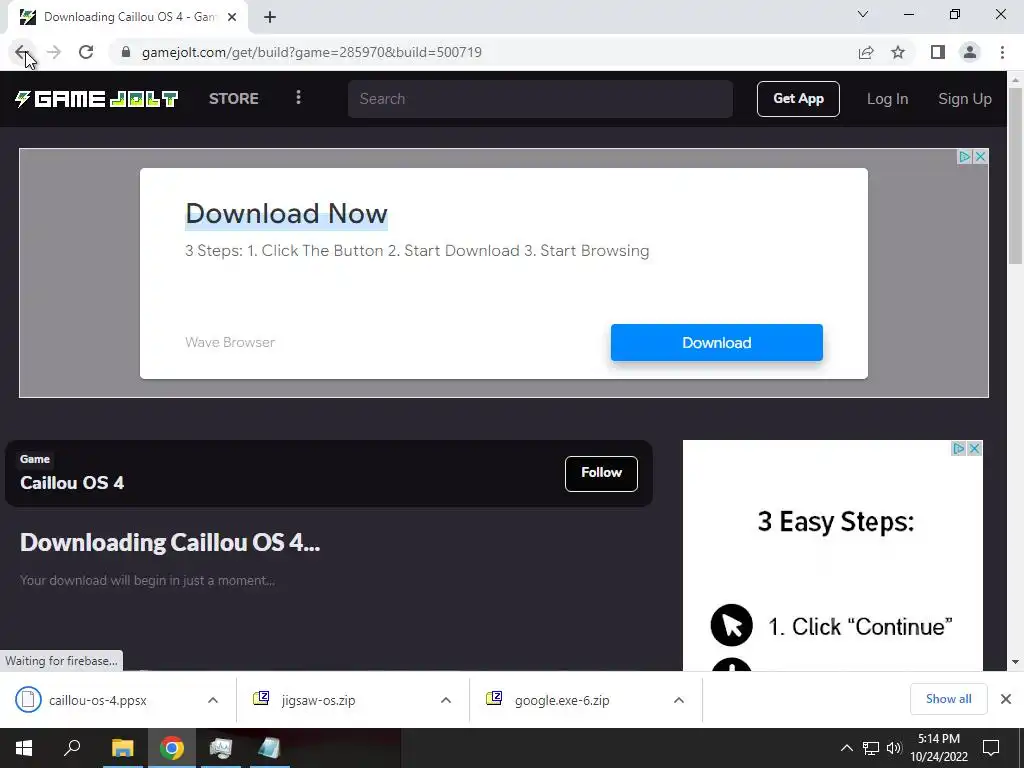Click the Sign Up link
Image resolution: width=1024 pixels, height=768 pixels.
(965, 99)
